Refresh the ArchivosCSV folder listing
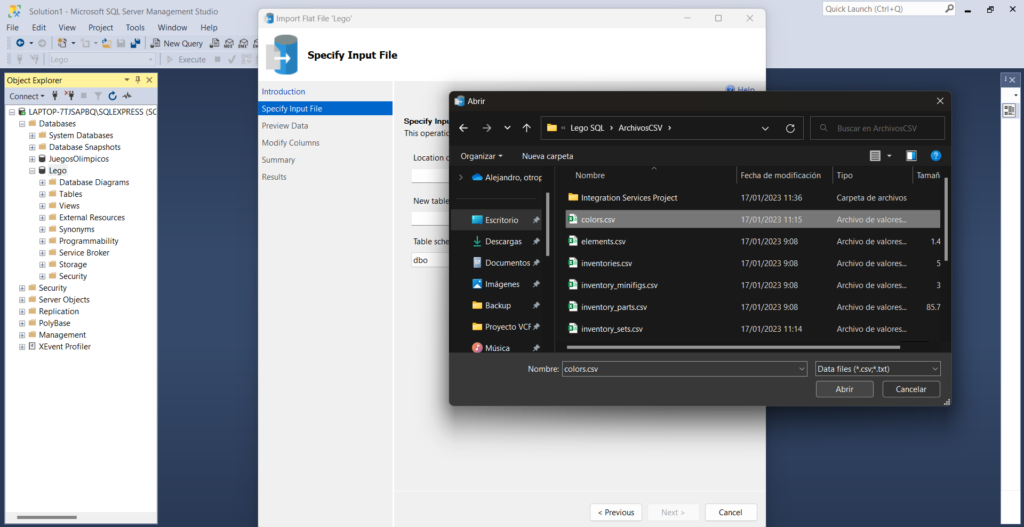 pos(790,128)
